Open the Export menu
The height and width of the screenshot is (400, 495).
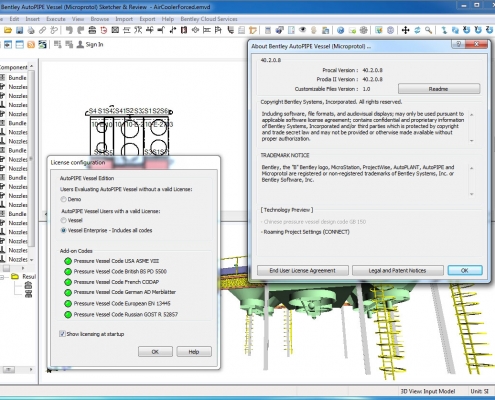point(147,19)
